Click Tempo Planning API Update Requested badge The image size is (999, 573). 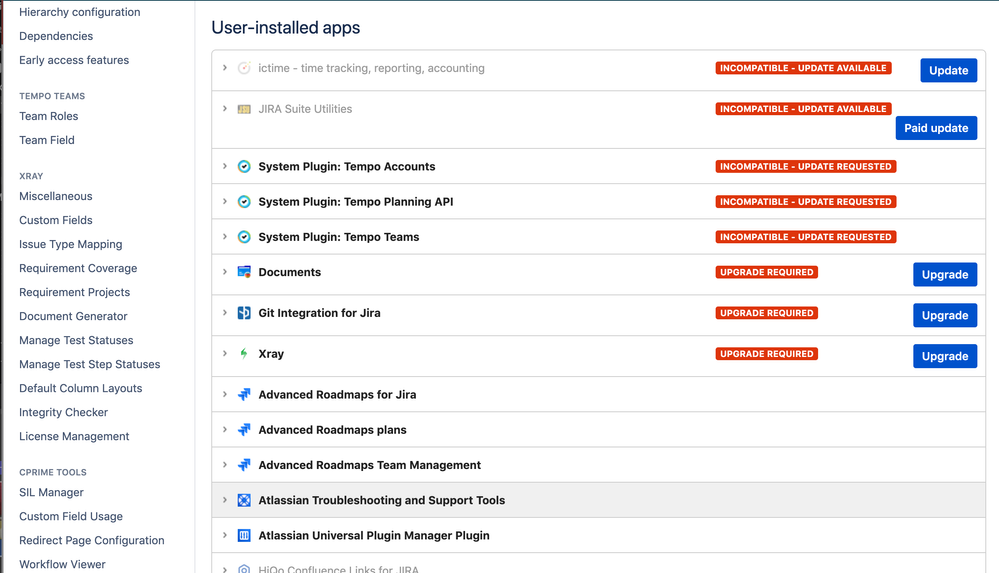pos(805,201)
